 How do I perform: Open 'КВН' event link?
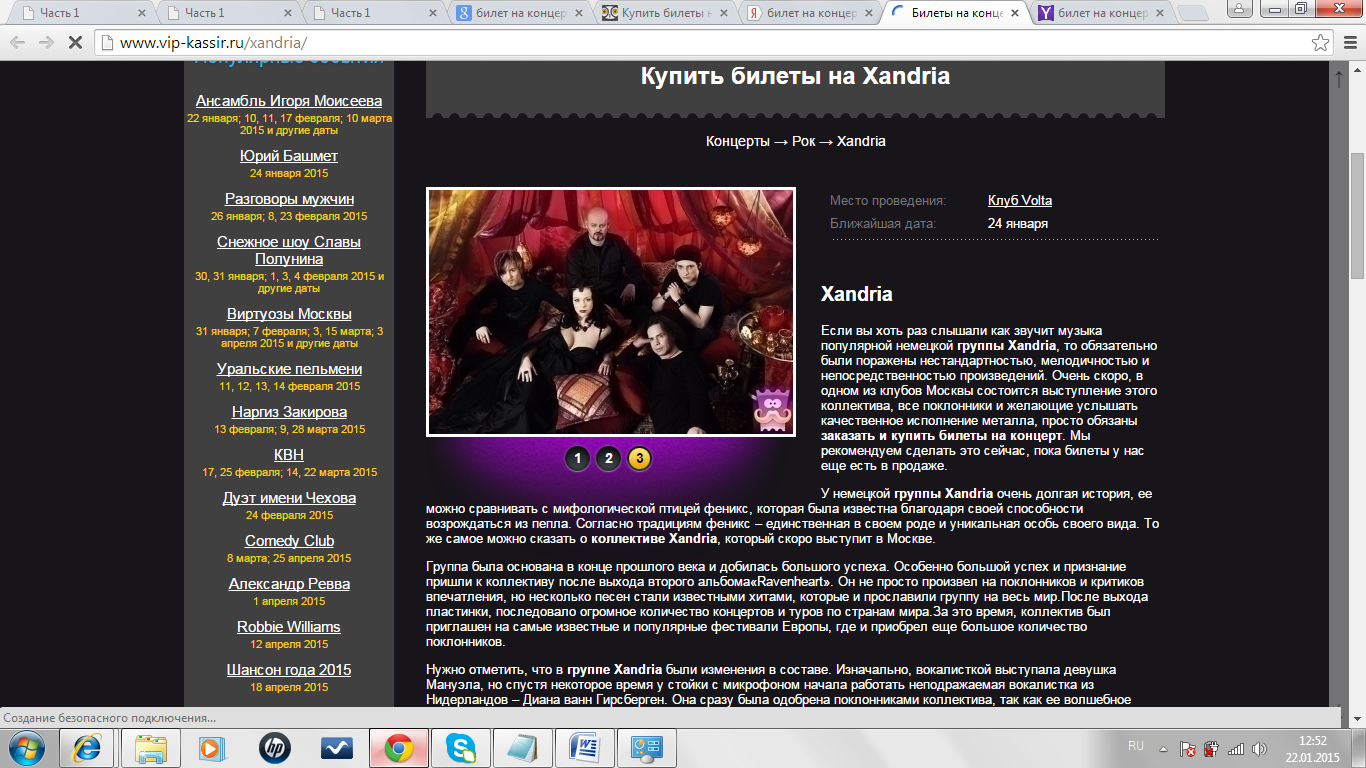[x=289, y=455]
